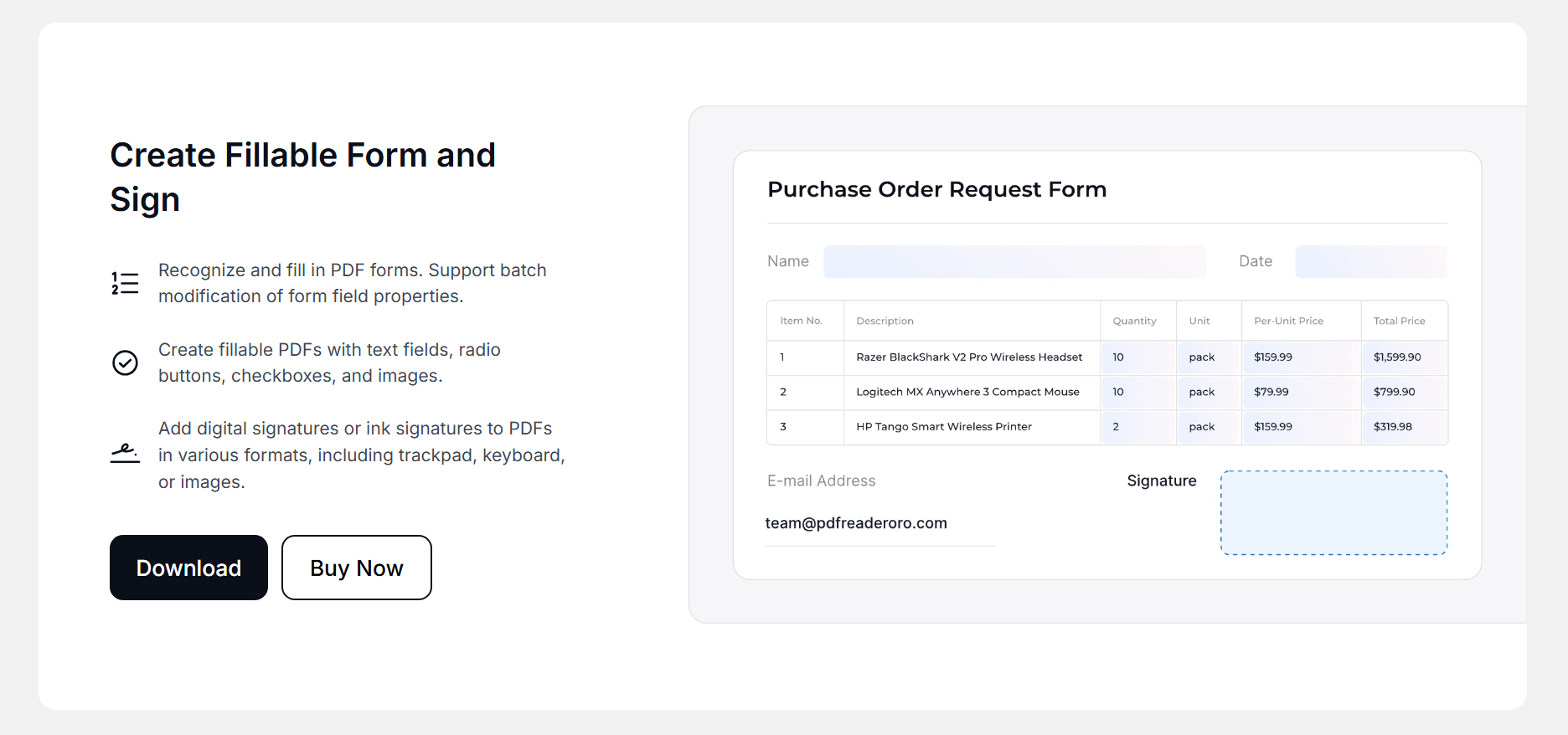Image resolution: width=1568 pixels, height=735 pixels.
Task: Click the $319.98 total price cell
Action: [1405, 427]
